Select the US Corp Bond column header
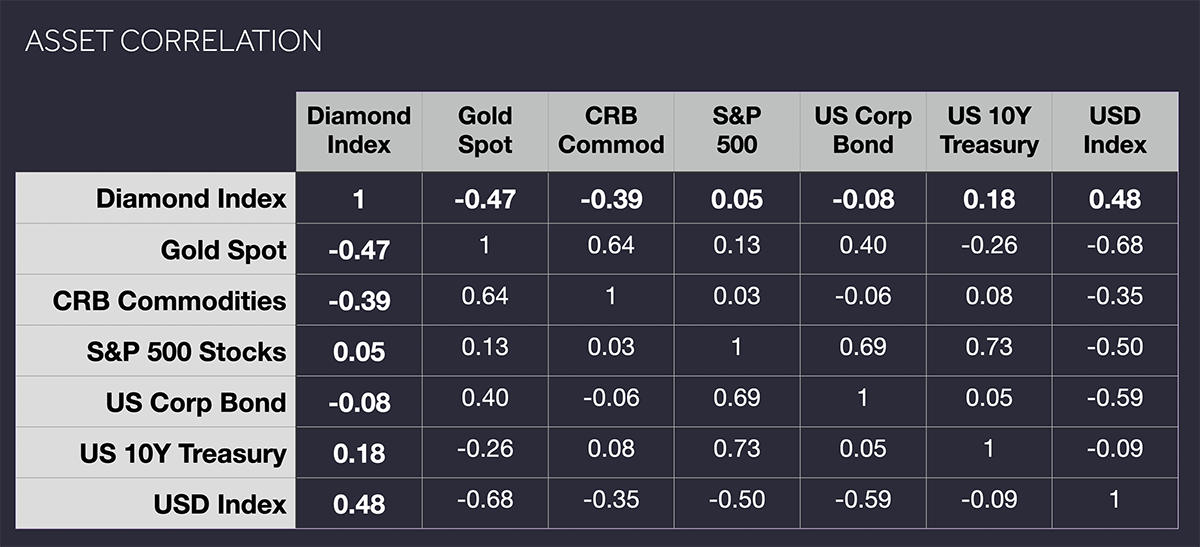 pyautogui.click(x=863, y=130)
